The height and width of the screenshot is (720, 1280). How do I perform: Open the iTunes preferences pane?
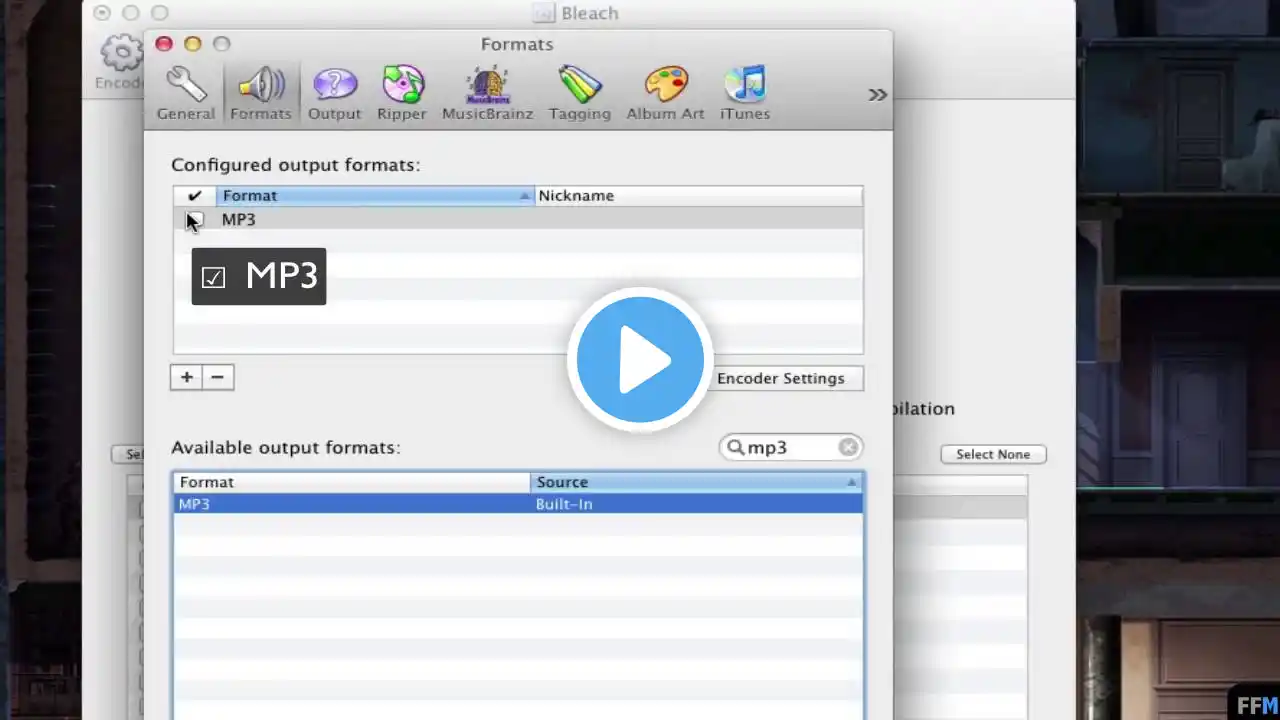745,94
